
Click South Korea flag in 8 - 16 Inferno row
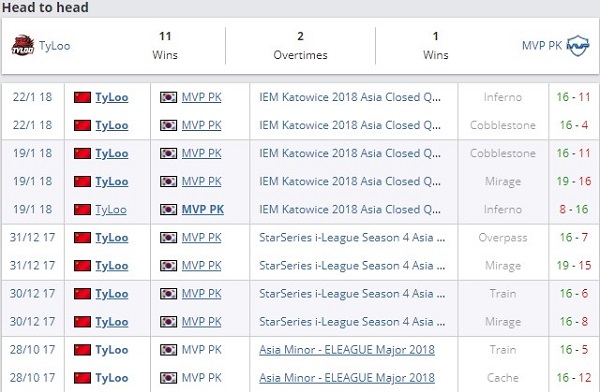point(168,209)
